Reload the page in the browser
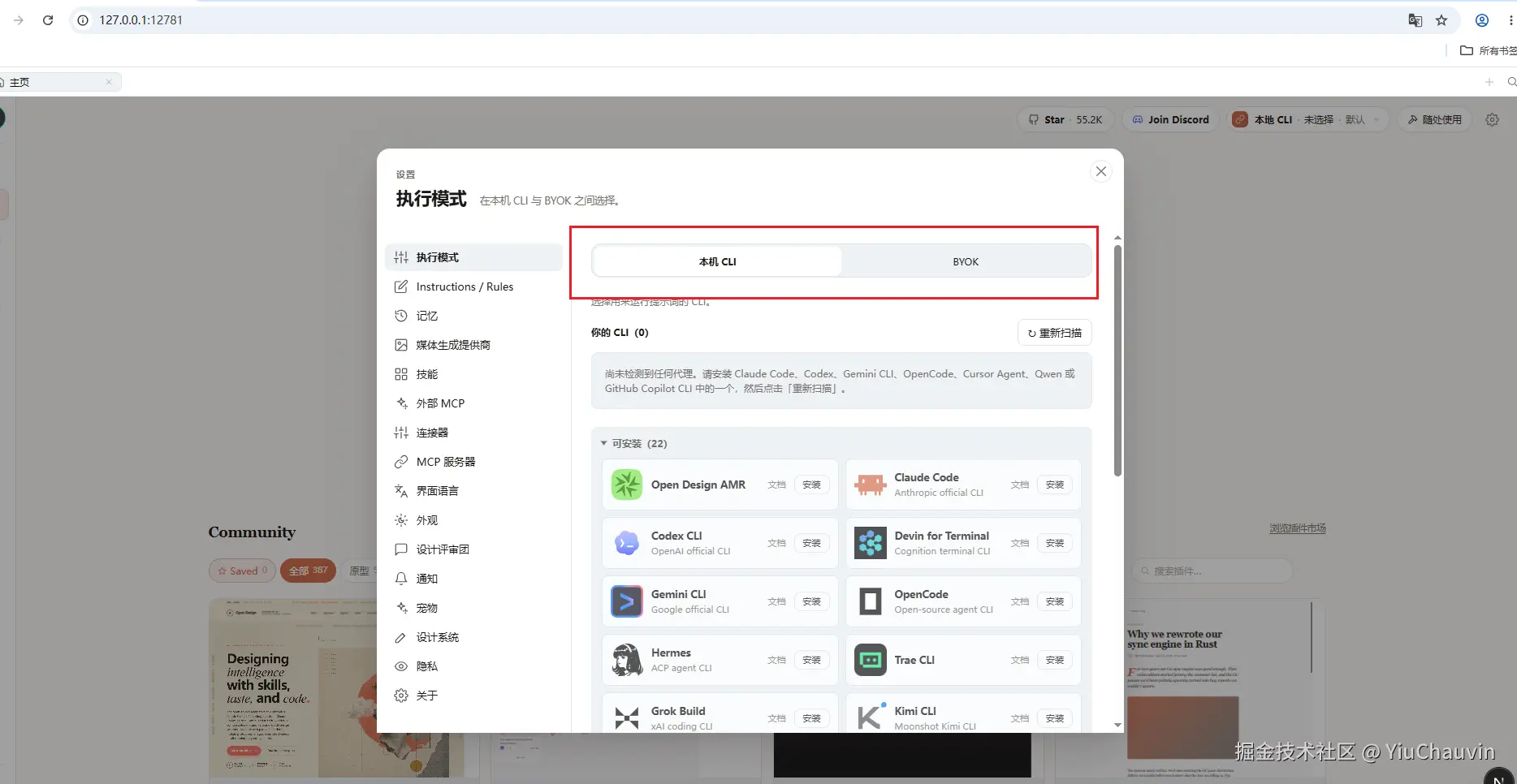The image size is (1517, 784). [48, 20]
